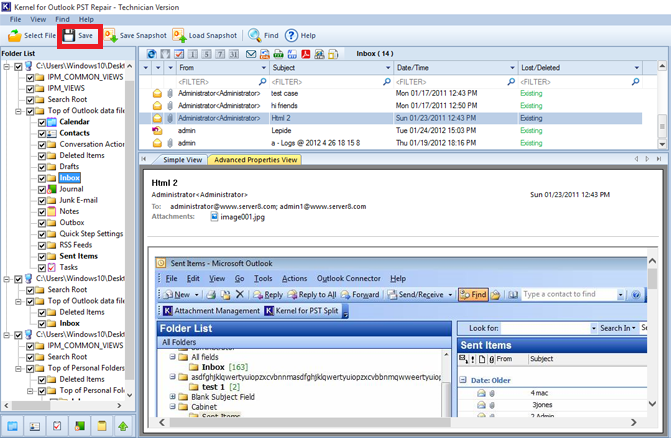Click the HTML export icon
Screen dimensions: 671x438
[x=319, y=54]
